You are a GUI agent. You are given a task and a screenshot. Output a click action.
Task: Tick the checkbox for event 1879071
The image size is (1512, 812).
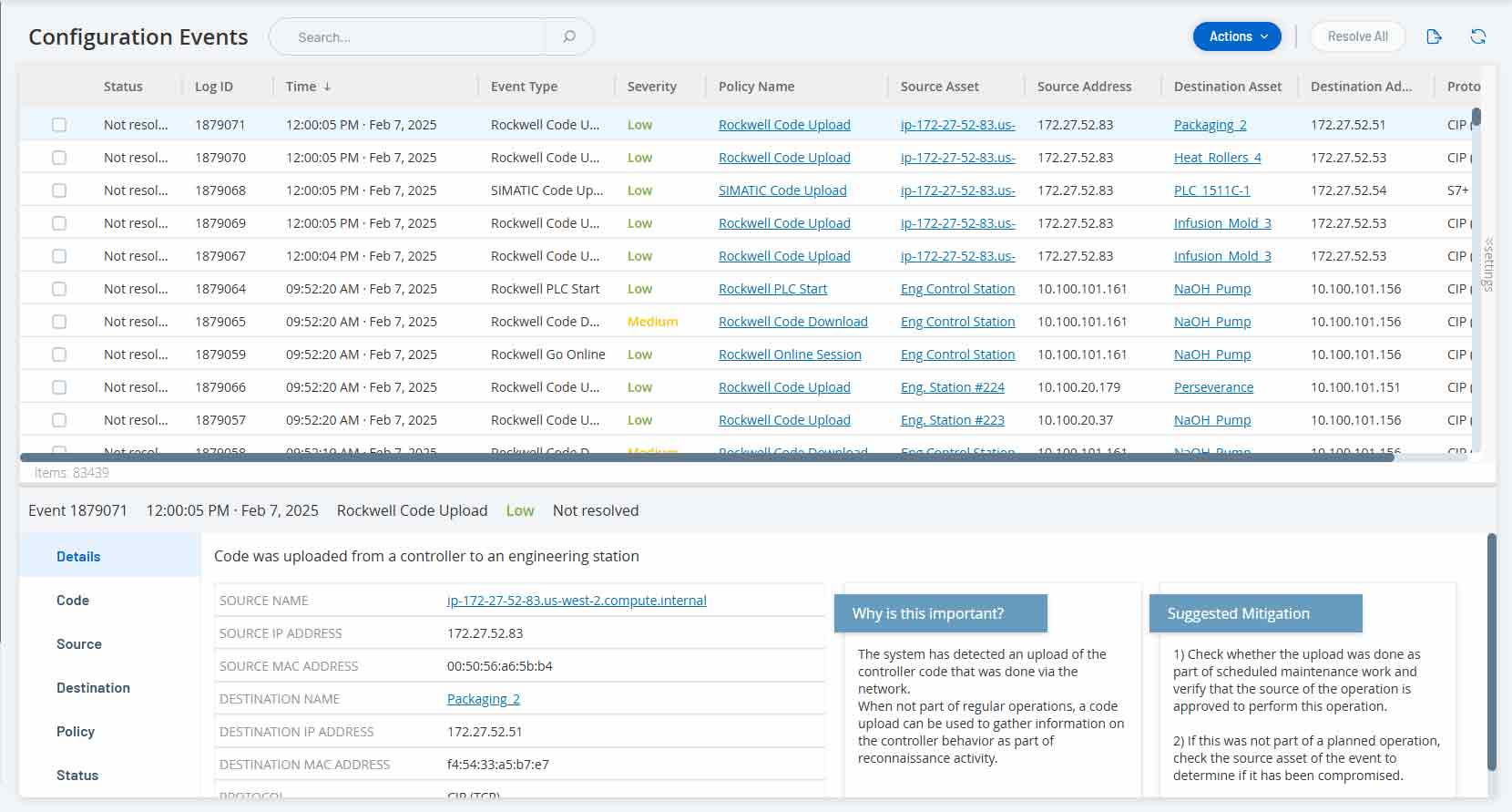coord(59,125)
